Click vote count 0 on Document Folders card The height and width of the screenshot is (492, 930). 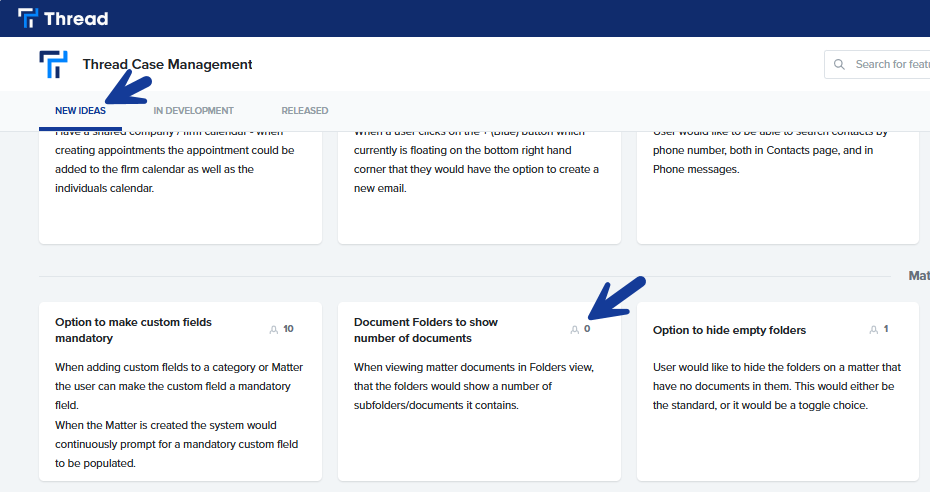[587, 329]
